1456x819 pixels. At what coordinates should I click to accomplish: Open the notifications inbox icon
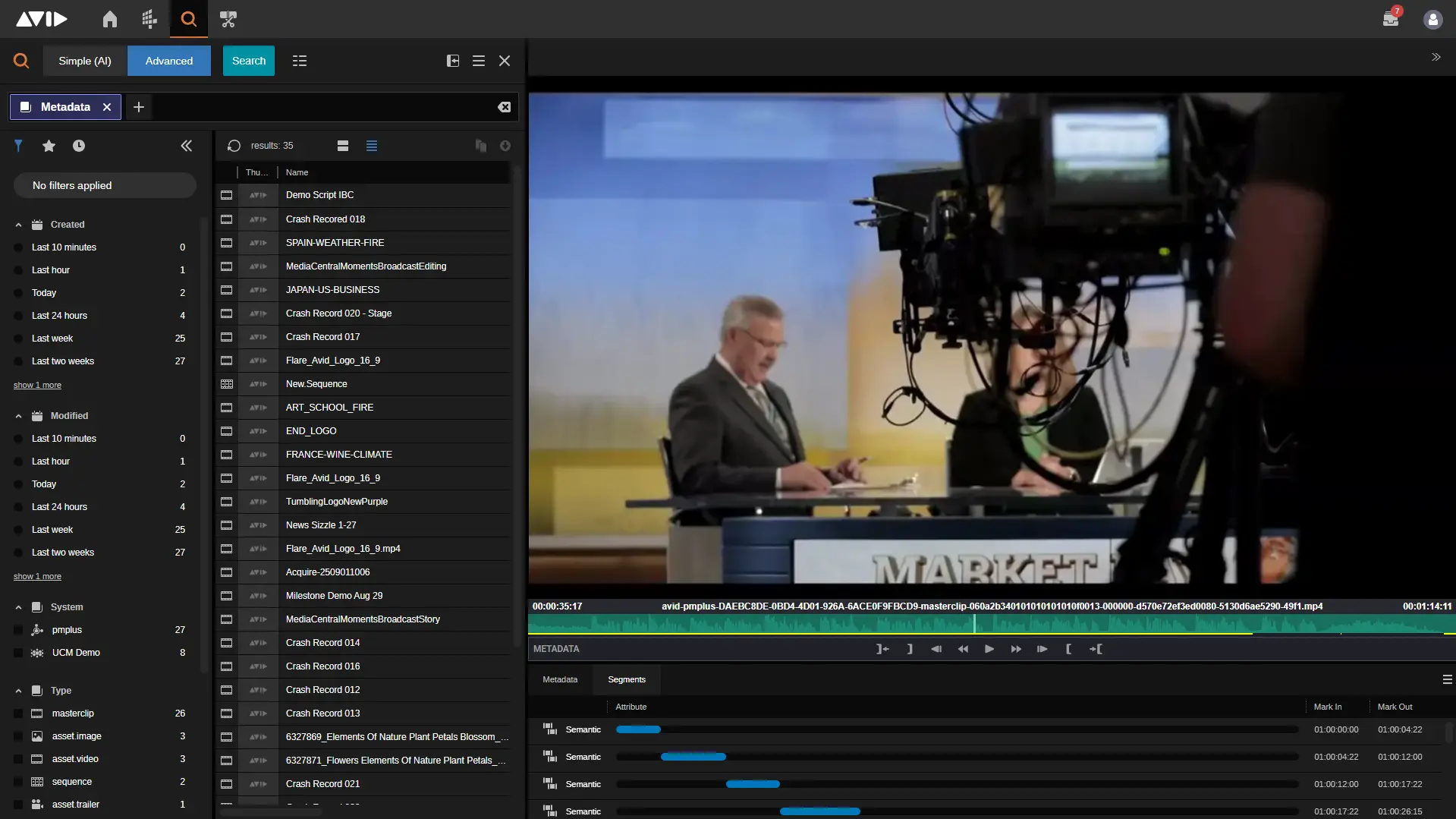point(1390,19)
